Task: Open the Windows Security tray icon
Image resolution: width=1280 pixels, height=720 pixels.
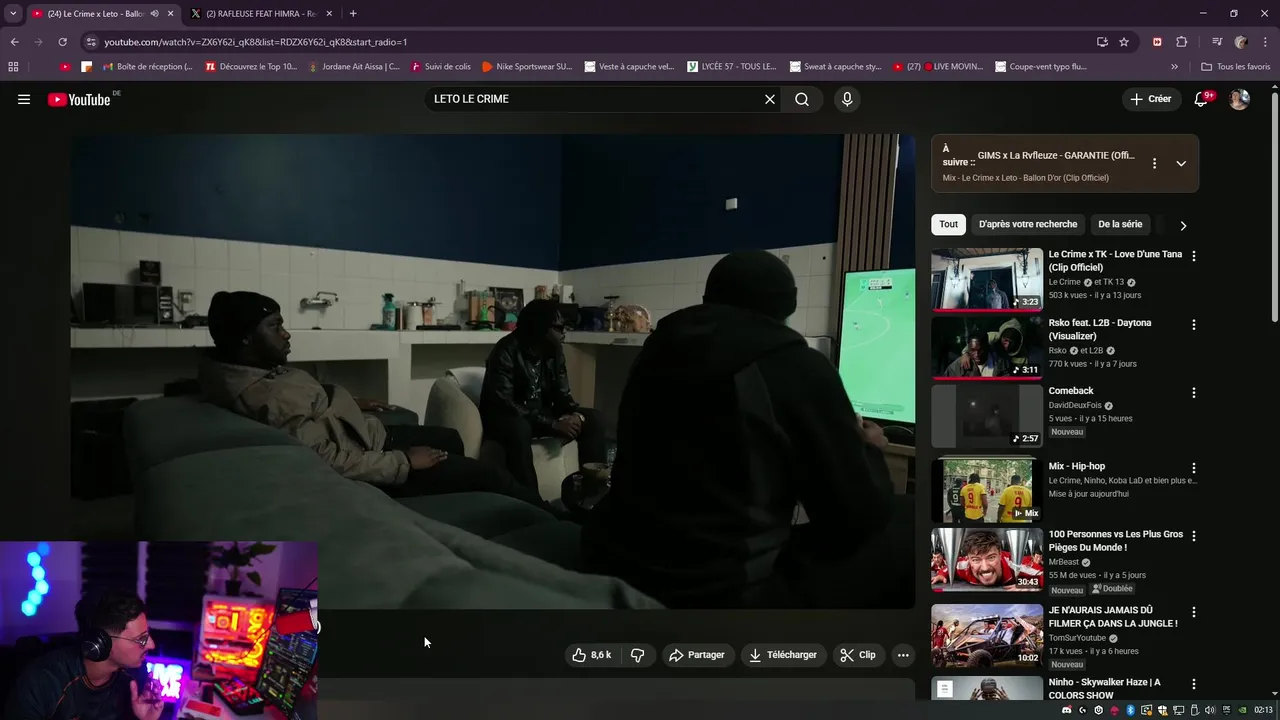Action: [x=1162, y=710]
